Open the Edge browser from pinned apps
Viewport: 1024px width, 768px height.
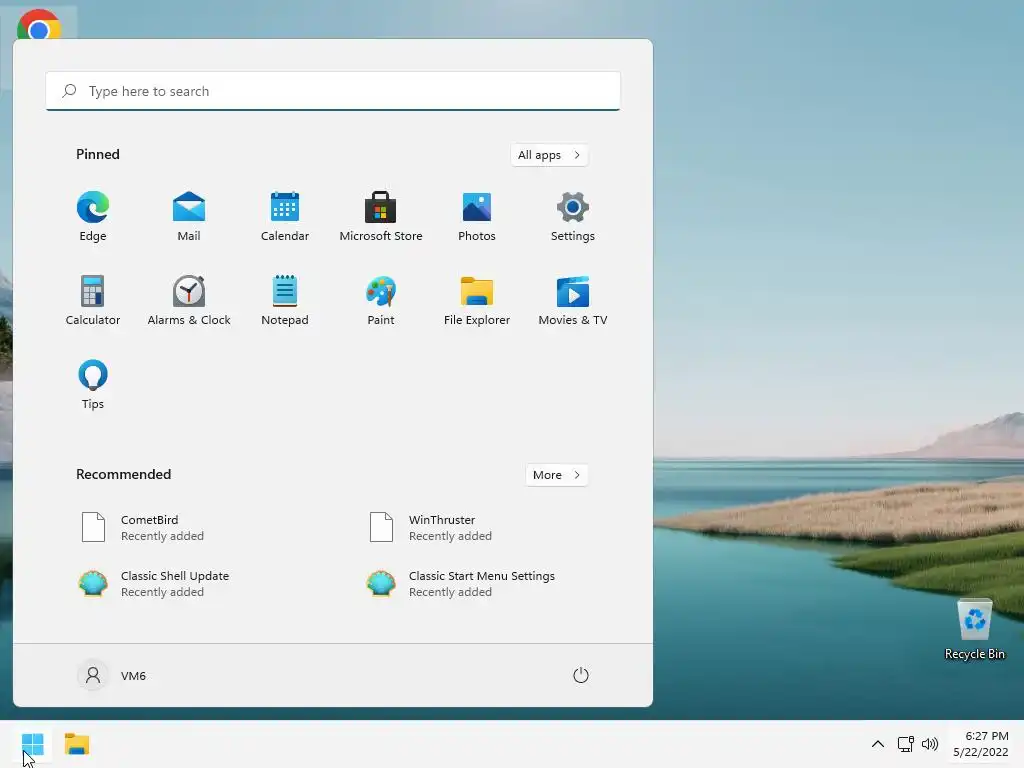pyautogui.click(x=93, y=216)
